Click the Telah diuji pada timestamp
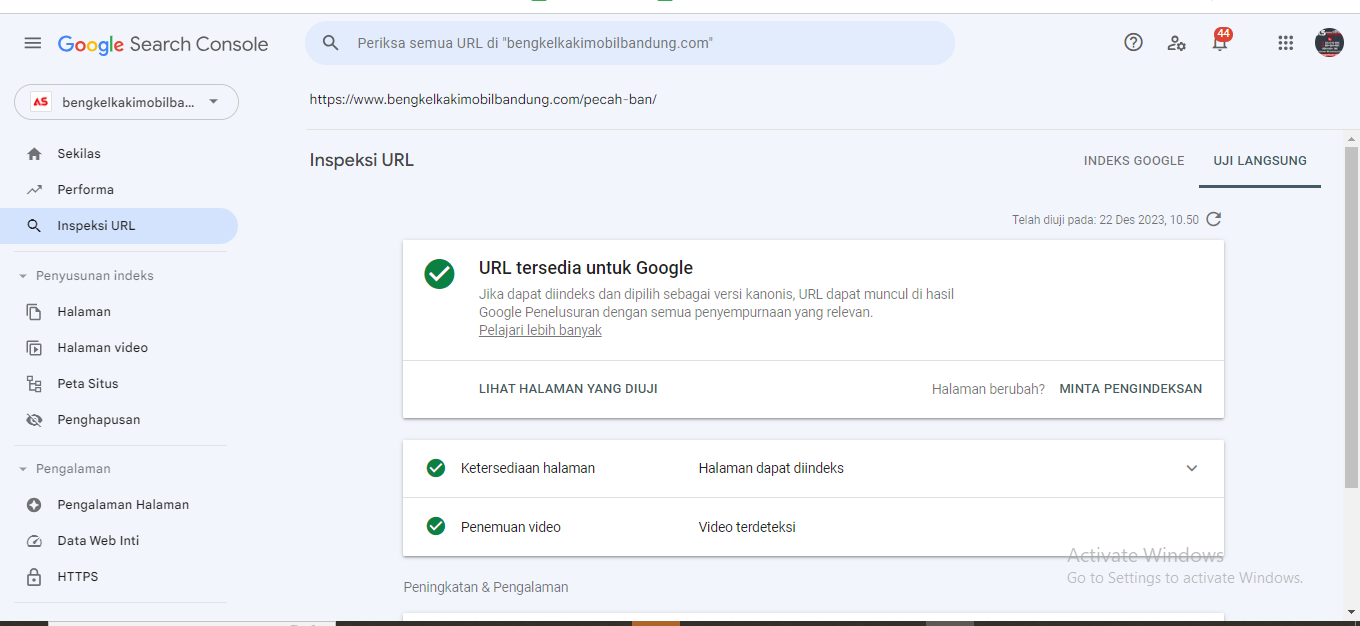 tap(1105, 220)
